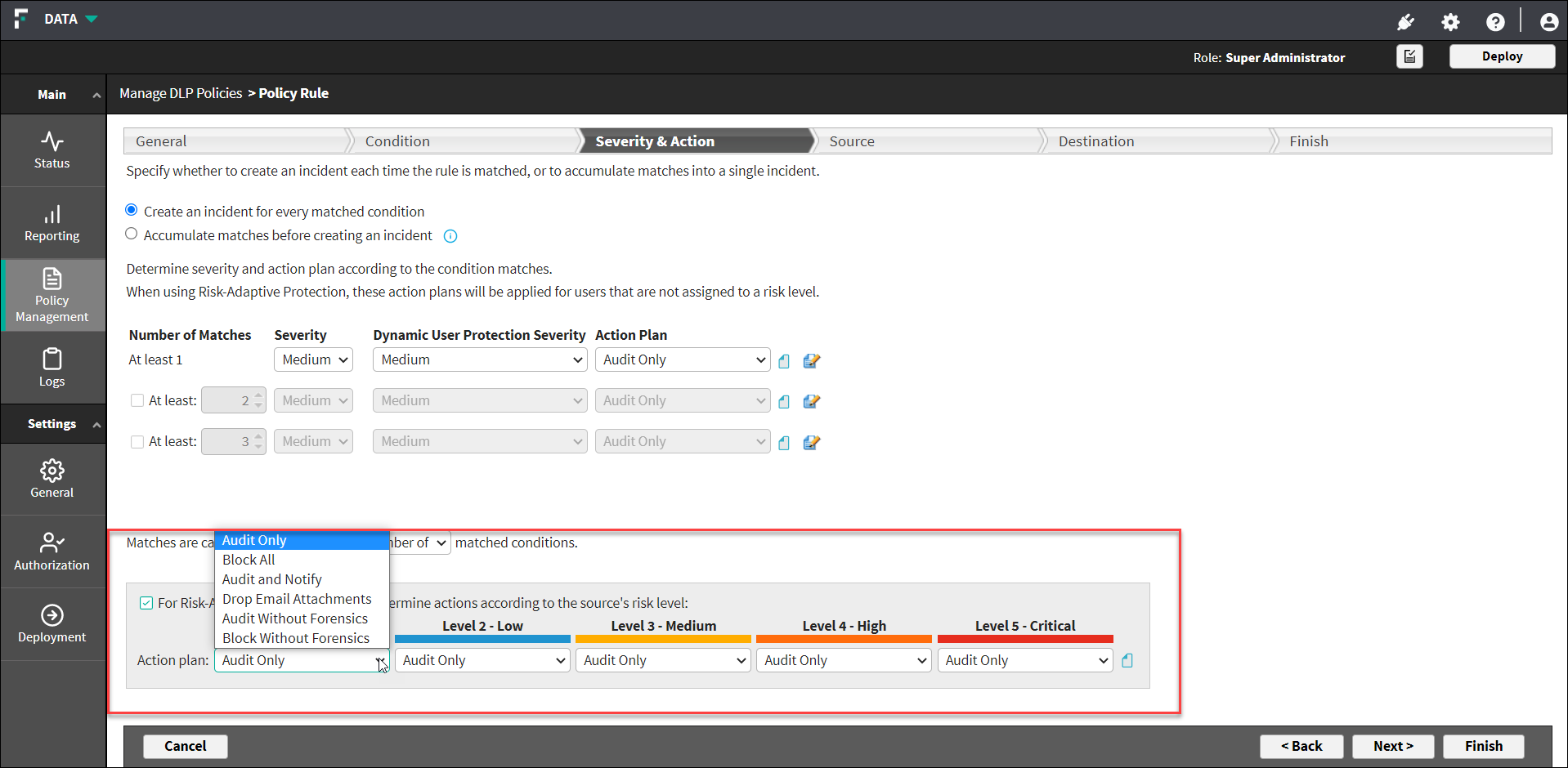Click the edit action plan icon in first row

click(x=811, y=360)
